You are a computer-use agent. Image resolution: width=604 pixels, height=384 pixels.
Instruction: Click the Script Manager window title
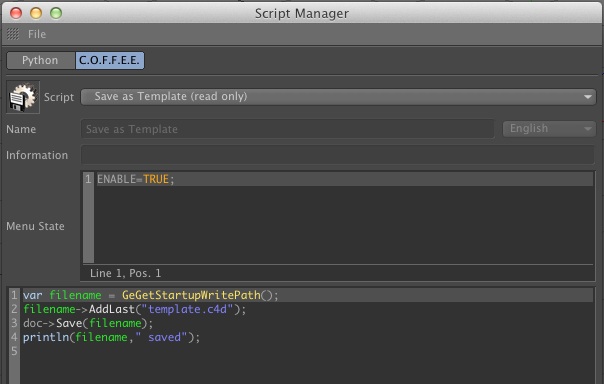[302, 13]
